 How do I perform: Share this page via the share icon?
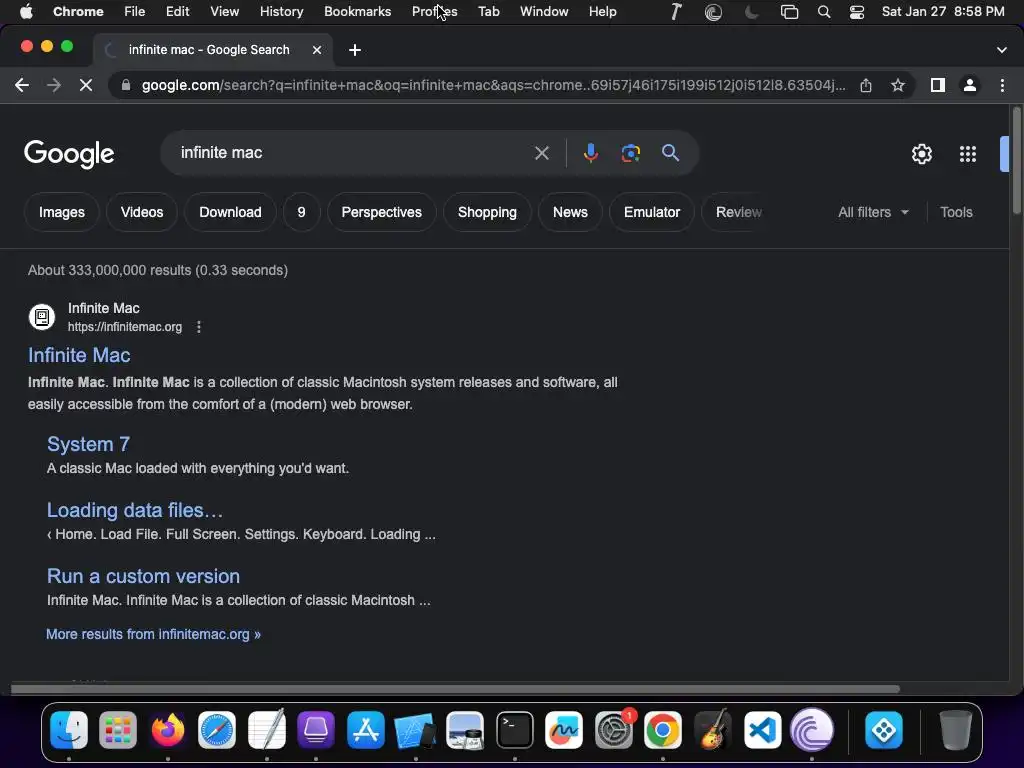[x=866, y=85]
